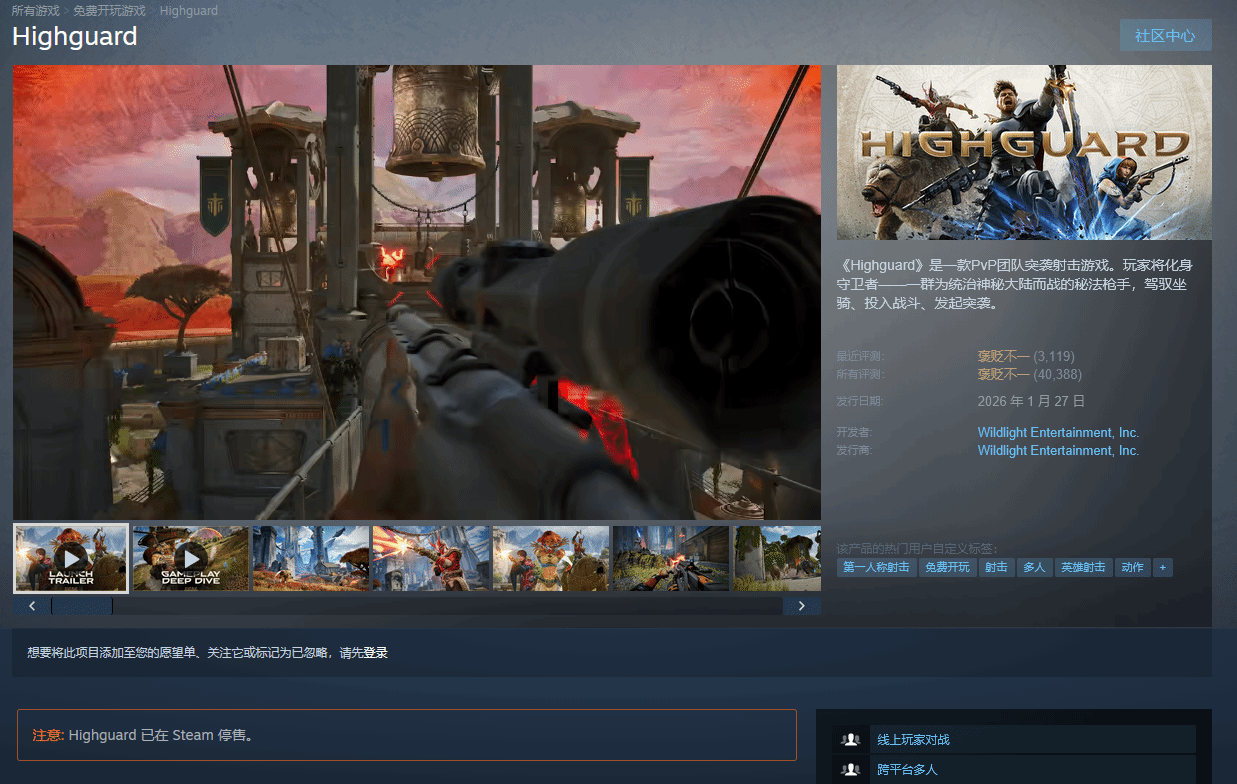Click the 登录 sign-in link
1237x784 pixels.
[375, 653]
